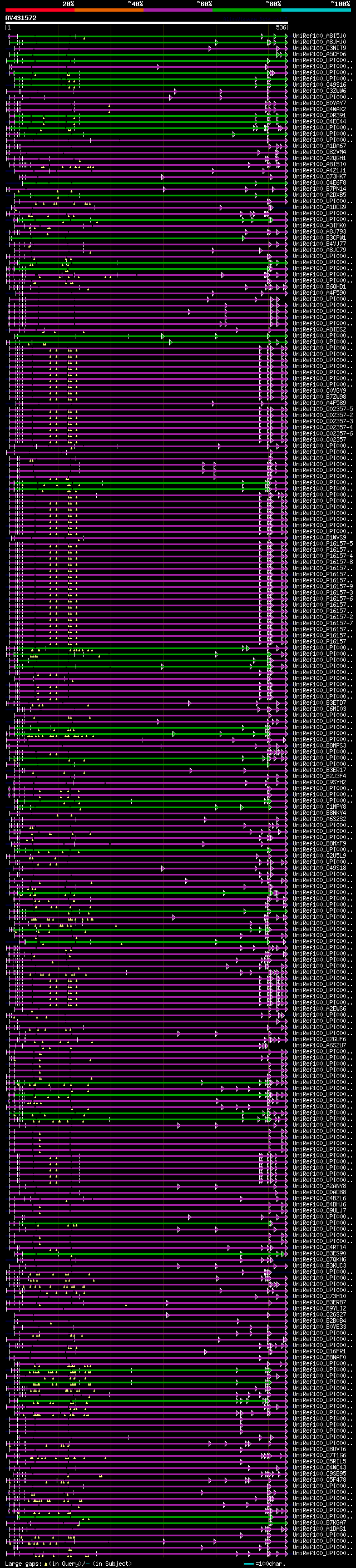Select the UniRef100_A8I5I0 entry
Screen dimensions: 356x1568
[x=319, y=164]
